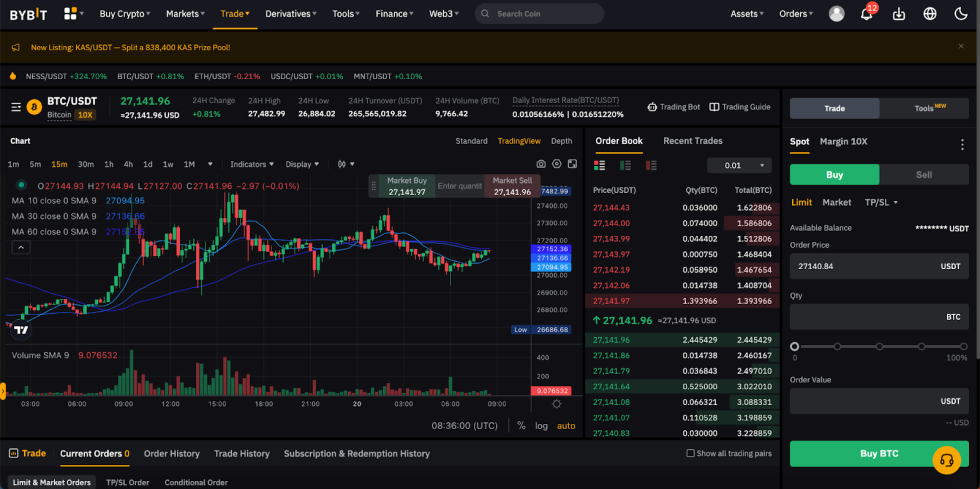Focus the Order Price input field
The image size is (980, 489).
860,266
